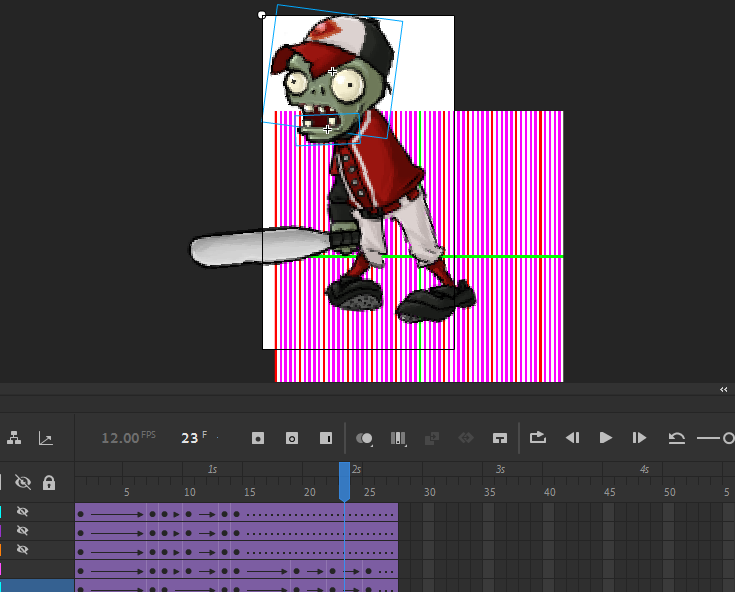Adjust the timeline zoom slider handle
This screenshot has height=592, width=735.
[728, 438]
